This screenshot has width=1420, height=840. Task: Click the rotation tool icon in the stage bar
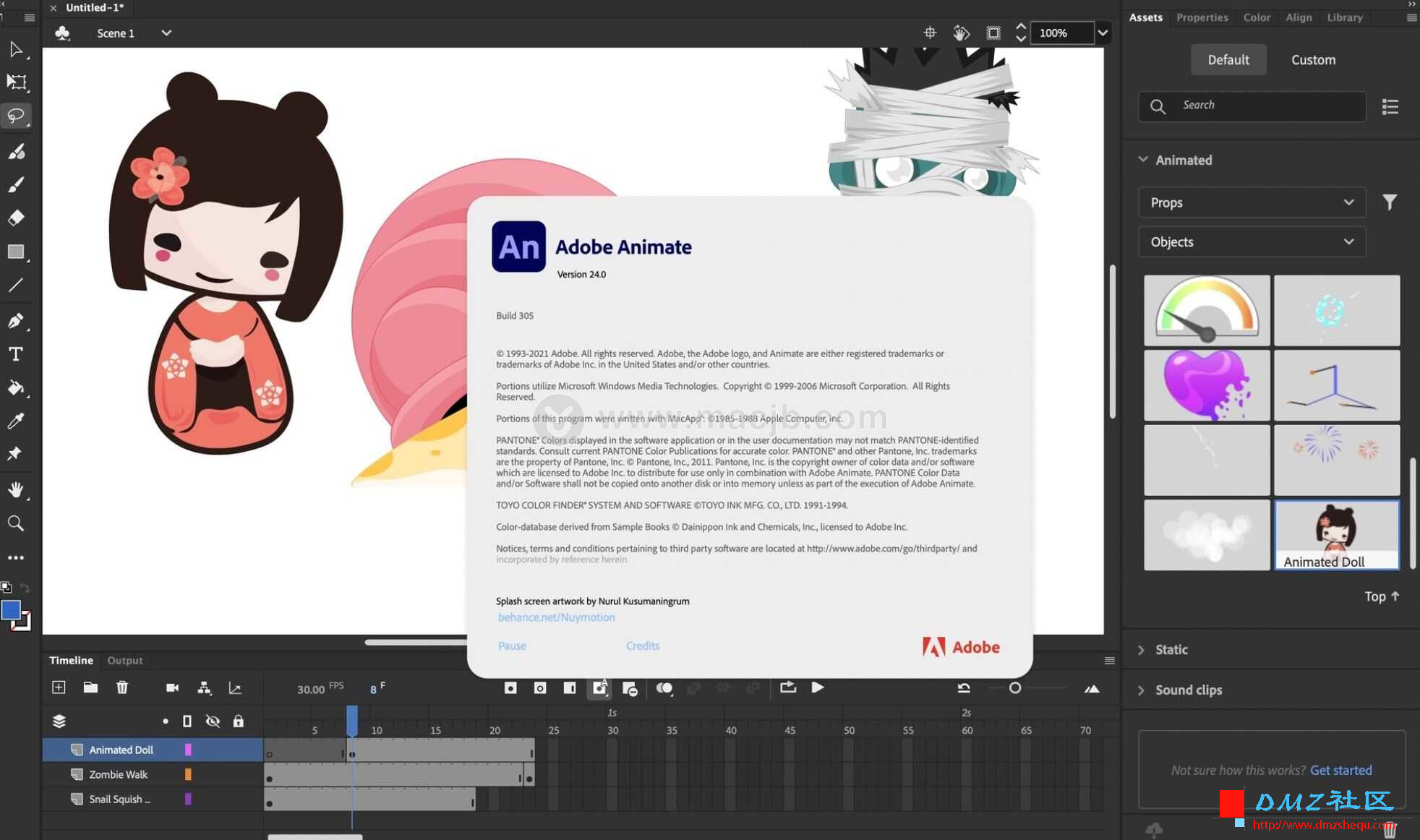point(961,33)
